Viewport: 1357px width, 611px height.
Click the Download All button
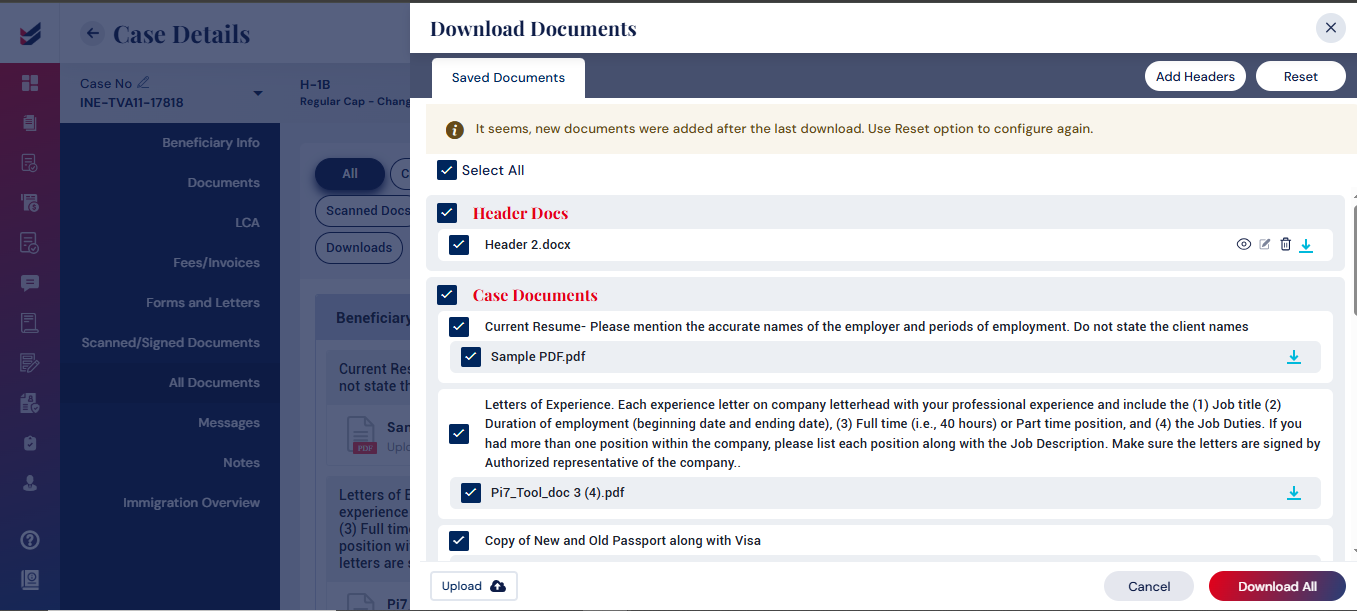tap(1277, 587)
